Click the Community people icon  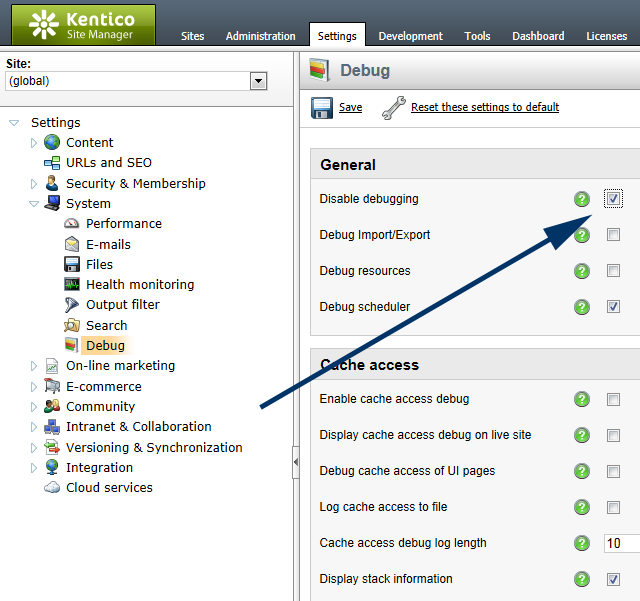coord(52,406)
